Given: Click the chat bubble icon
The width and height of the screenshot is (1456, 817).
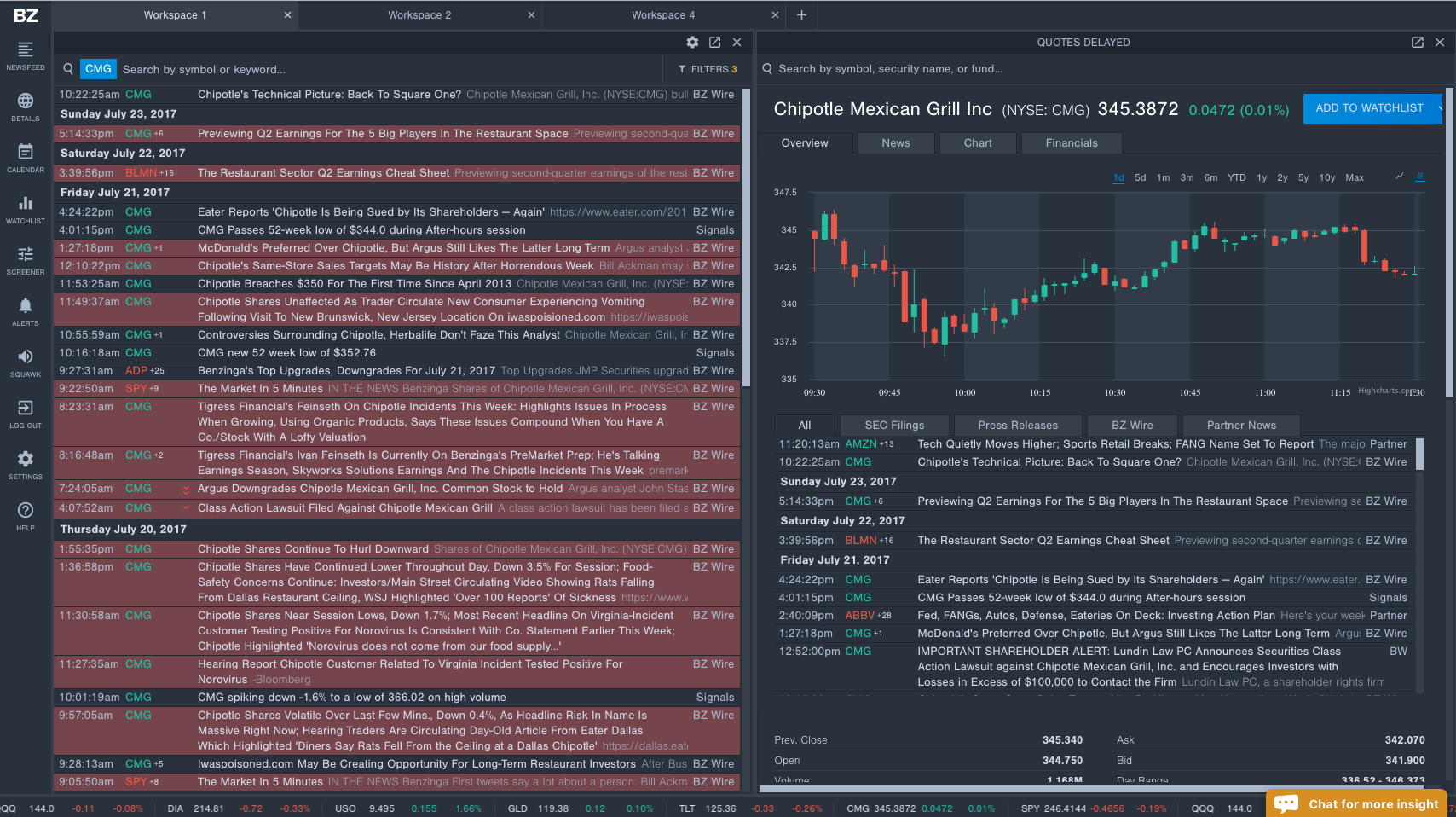Looking at the screenshot, I should pos(1286,803).
